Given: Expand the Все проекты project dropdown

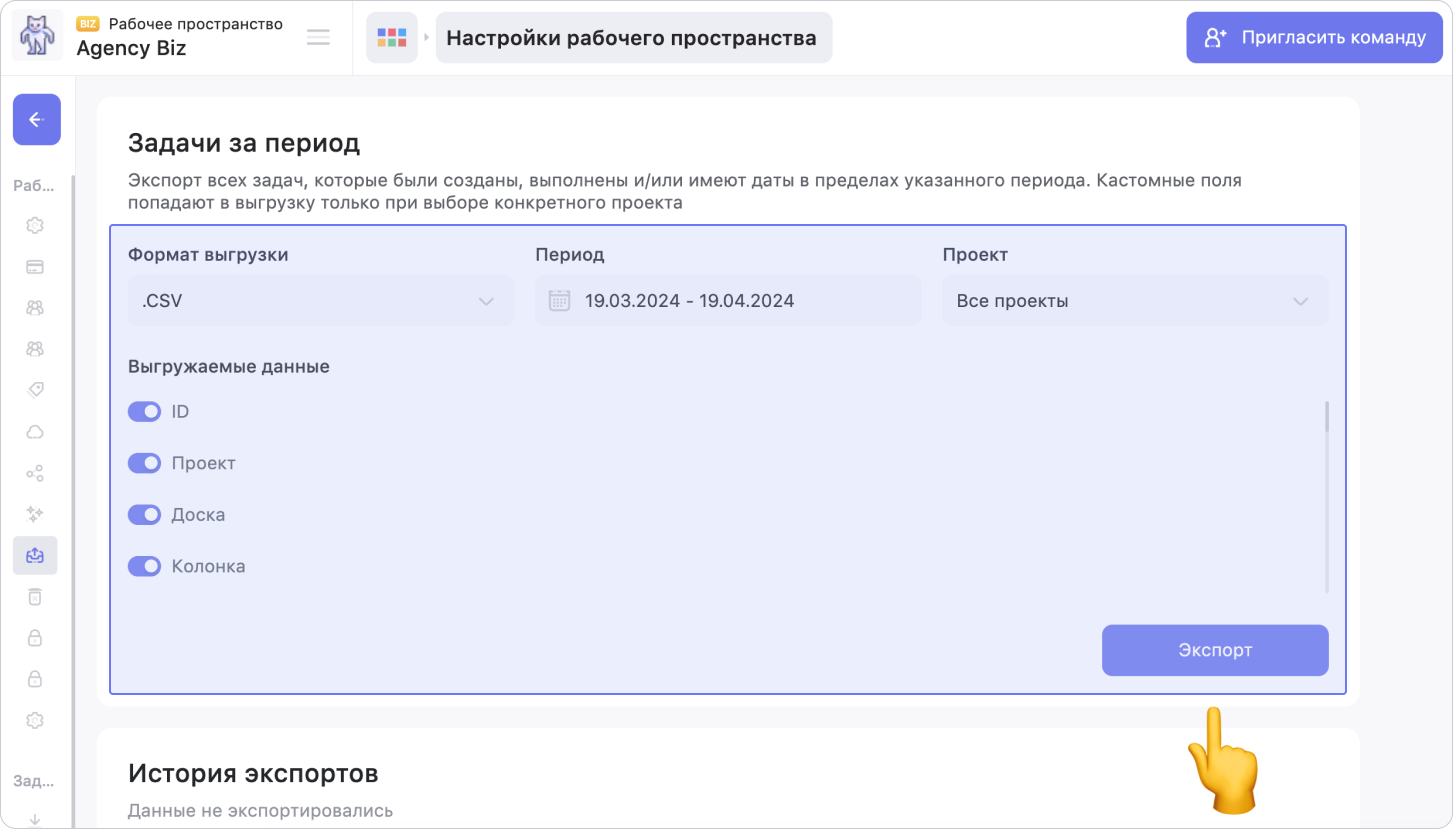Looking at the screenshot, I should pos(1135,301).
